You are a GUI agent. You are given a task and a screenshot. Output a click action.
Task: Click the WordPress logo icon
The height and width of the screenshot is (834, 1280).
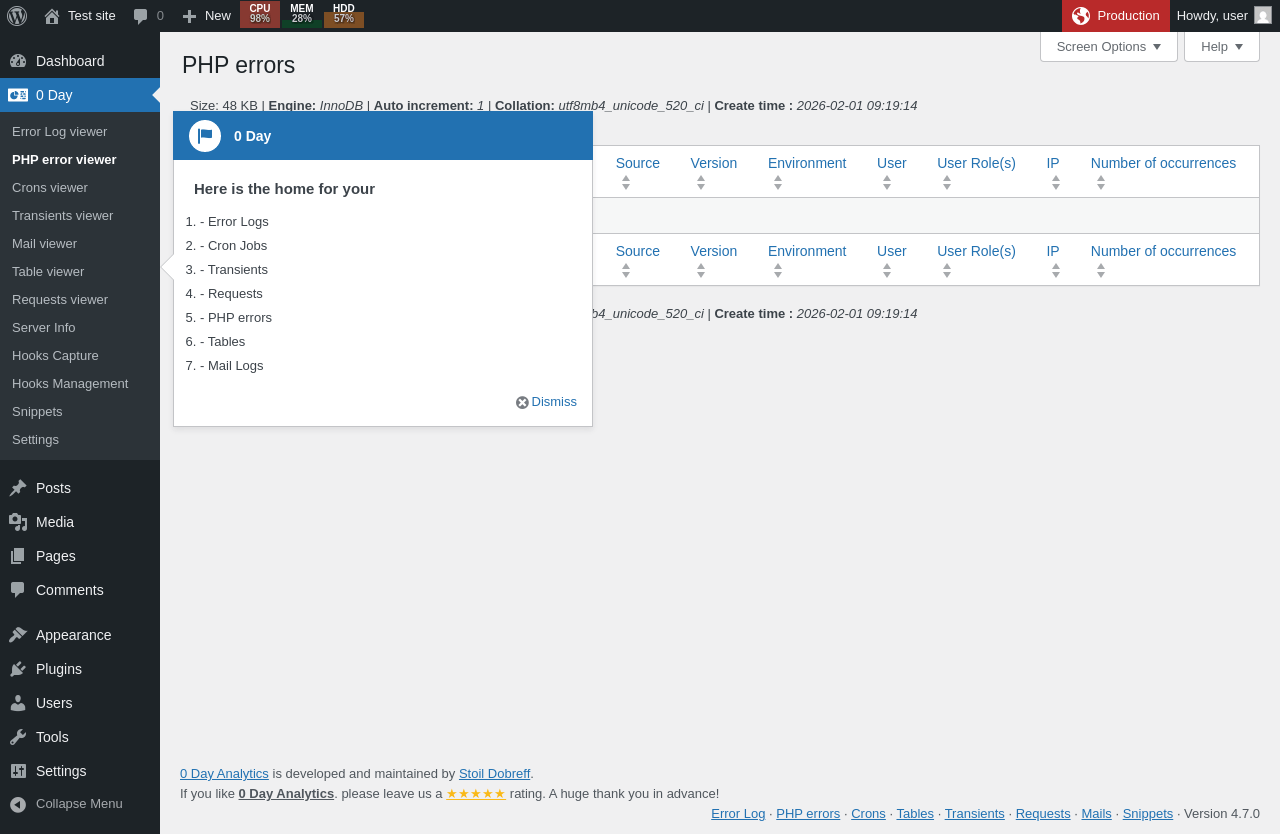pyautogui.click(x=17, y=16)
